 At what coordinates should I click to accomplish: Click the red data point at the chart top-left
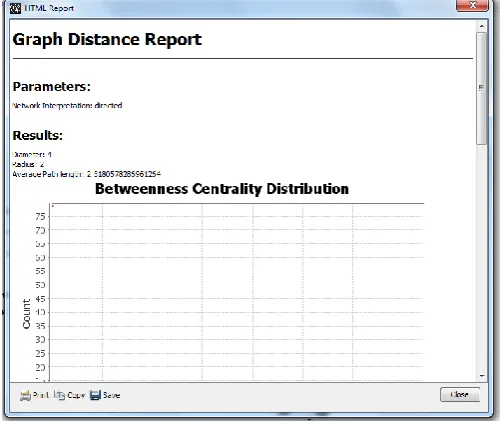click(x=53, y=206)
